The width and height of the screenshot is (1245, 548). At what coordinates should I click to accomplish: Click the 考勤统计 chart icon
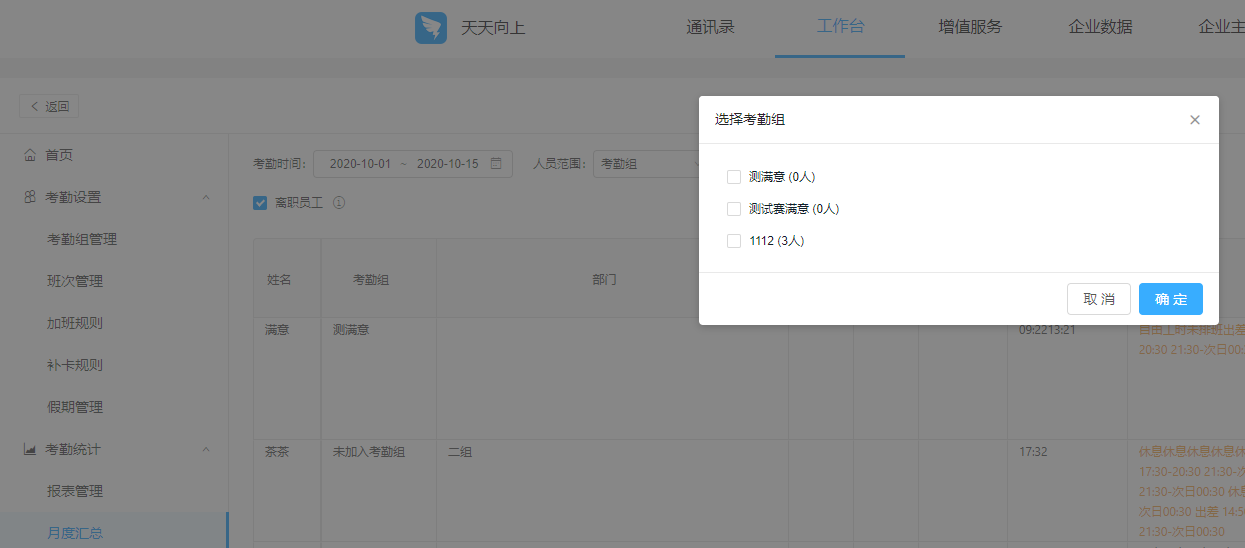pyautogui.click(x=30, y=449)
